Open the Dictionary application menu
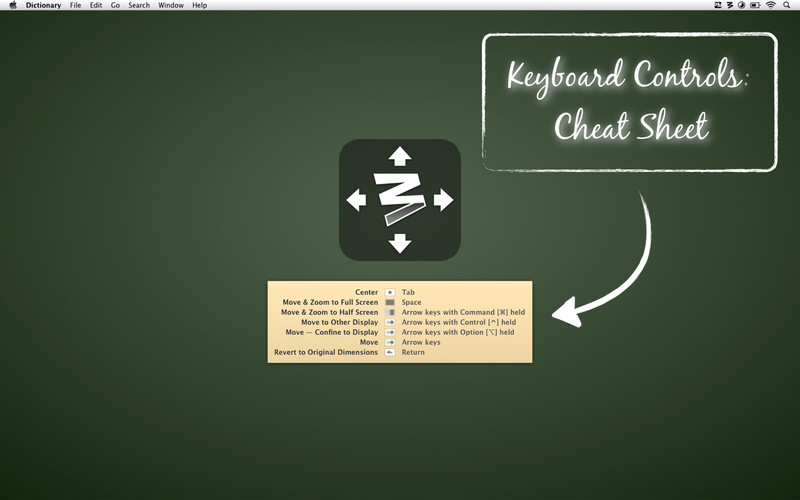The image size is (800, 500). [43, 5]
